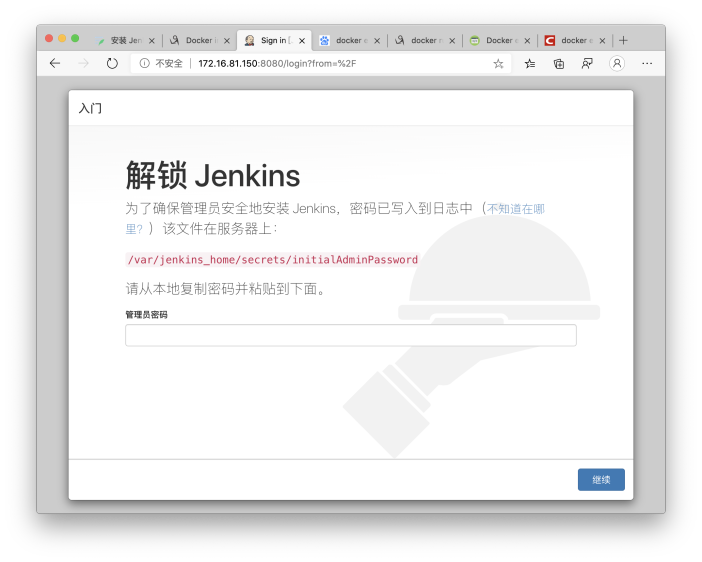
Task: Open the browser settings ellipsis menu
Action: click(647, 64)
